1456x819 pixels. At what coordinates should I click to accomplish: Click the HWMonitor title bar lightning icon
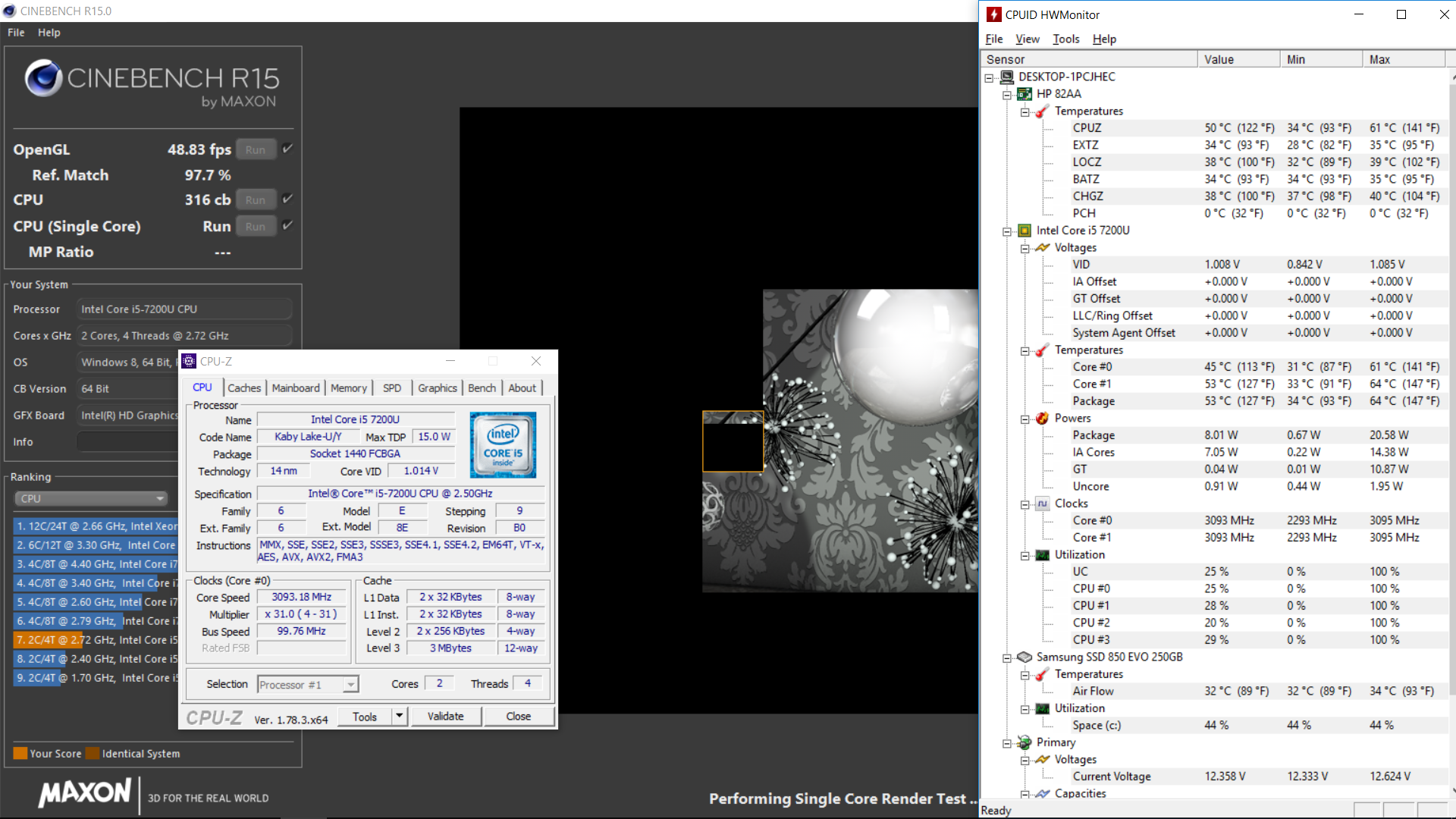pos(993,14)
